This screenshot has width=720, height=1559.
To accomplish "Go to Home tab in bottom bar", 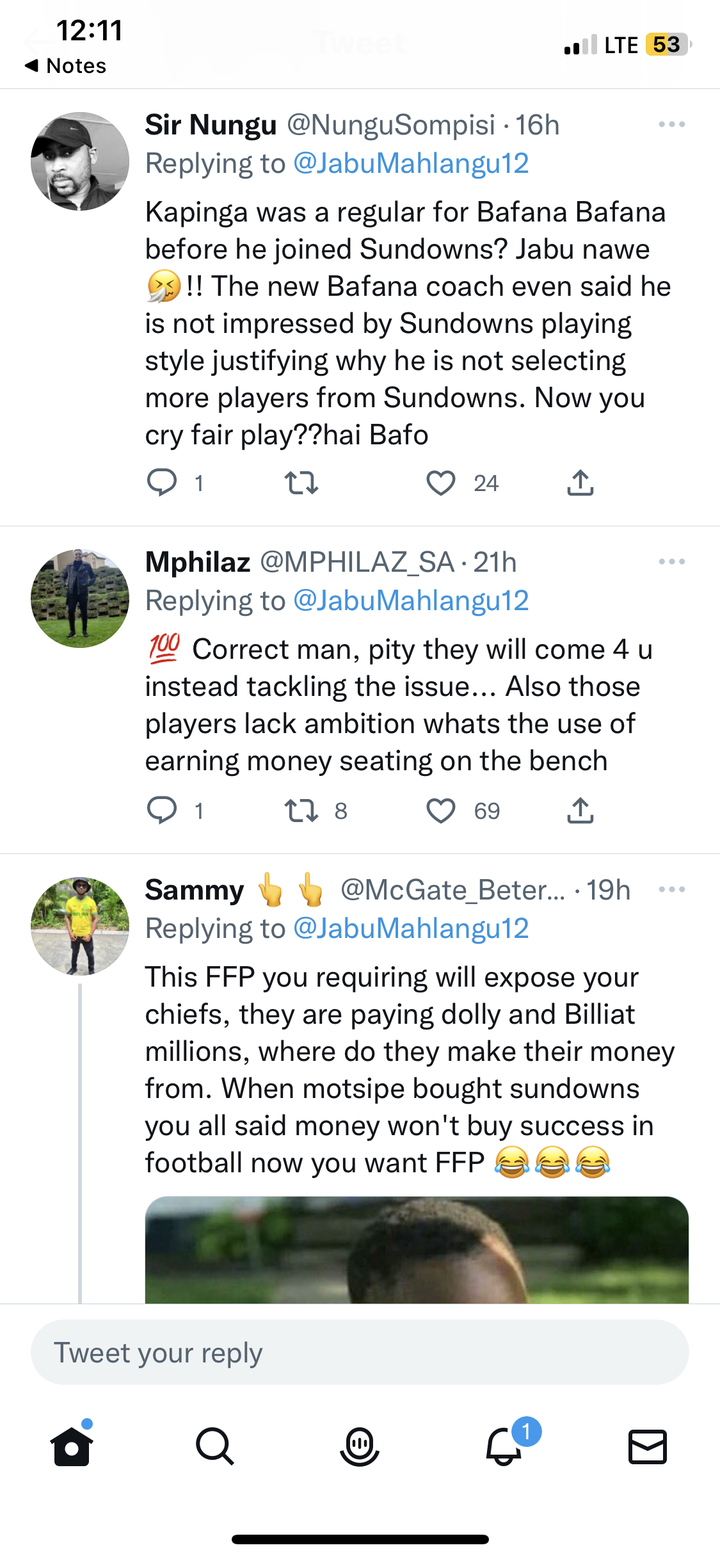I will click(72, 1445).
